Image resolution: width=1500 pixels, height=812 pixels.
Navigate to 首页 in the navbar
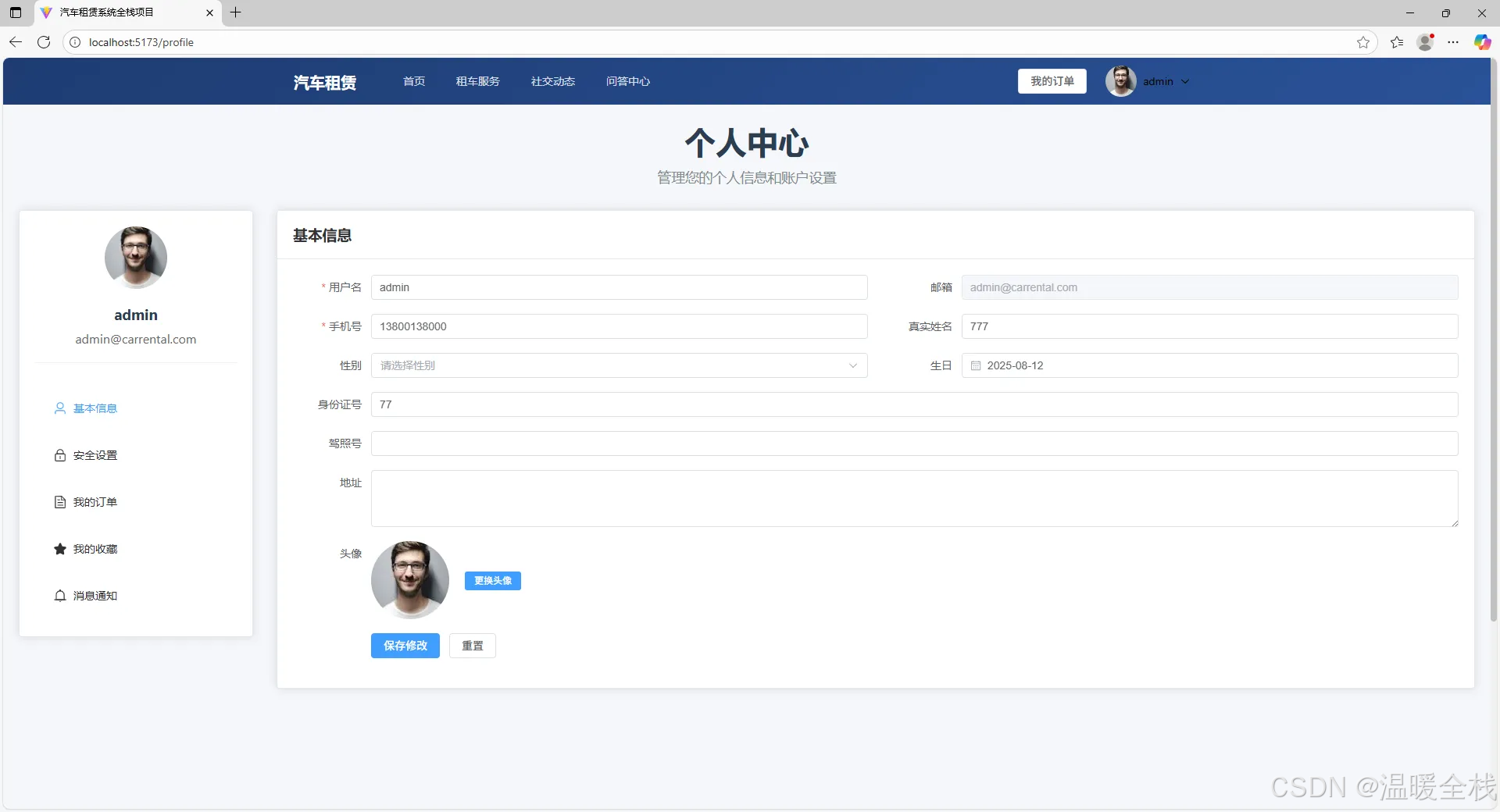413,81
